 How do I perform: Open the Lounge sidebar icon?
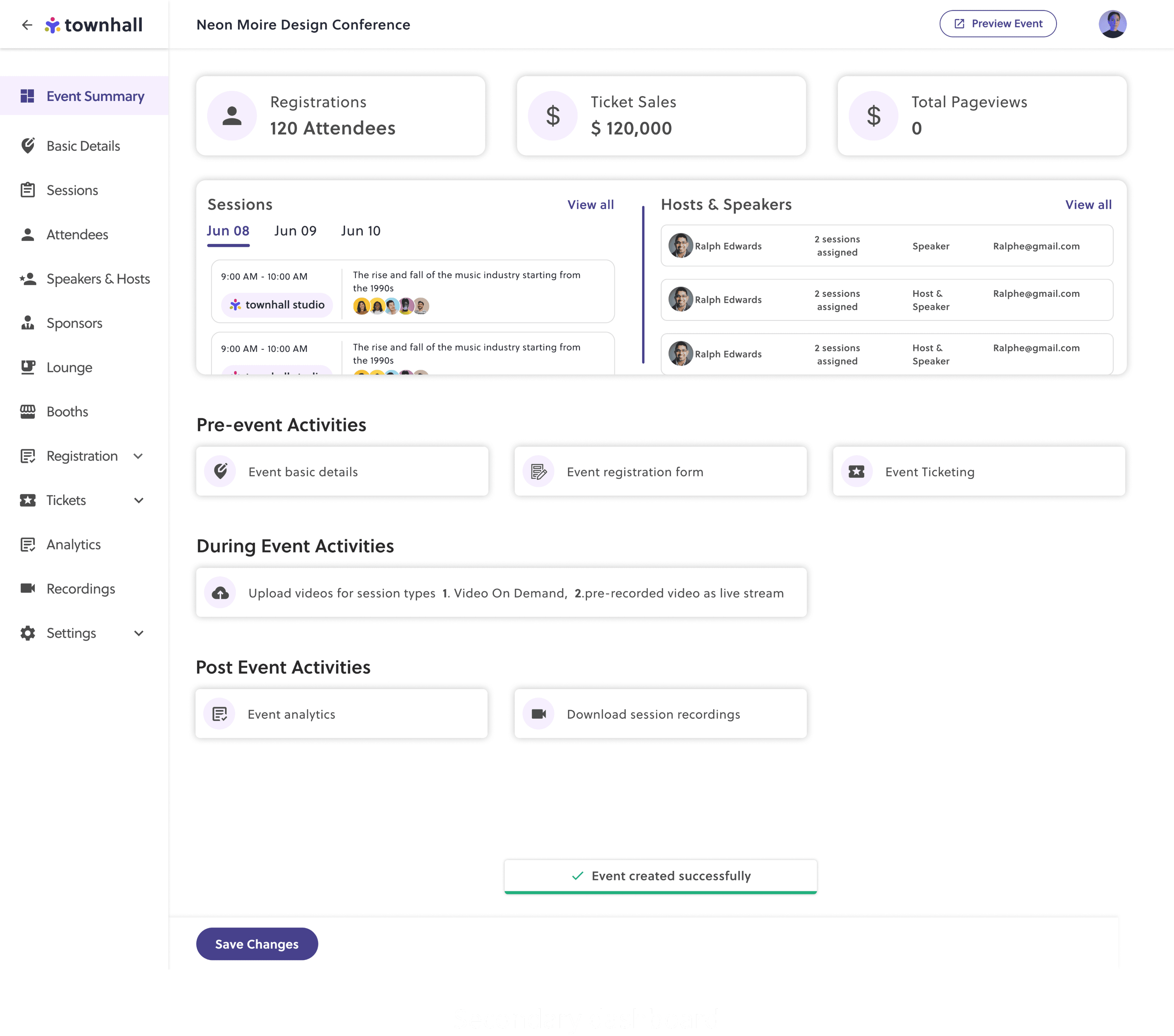[x=28, y=367]
